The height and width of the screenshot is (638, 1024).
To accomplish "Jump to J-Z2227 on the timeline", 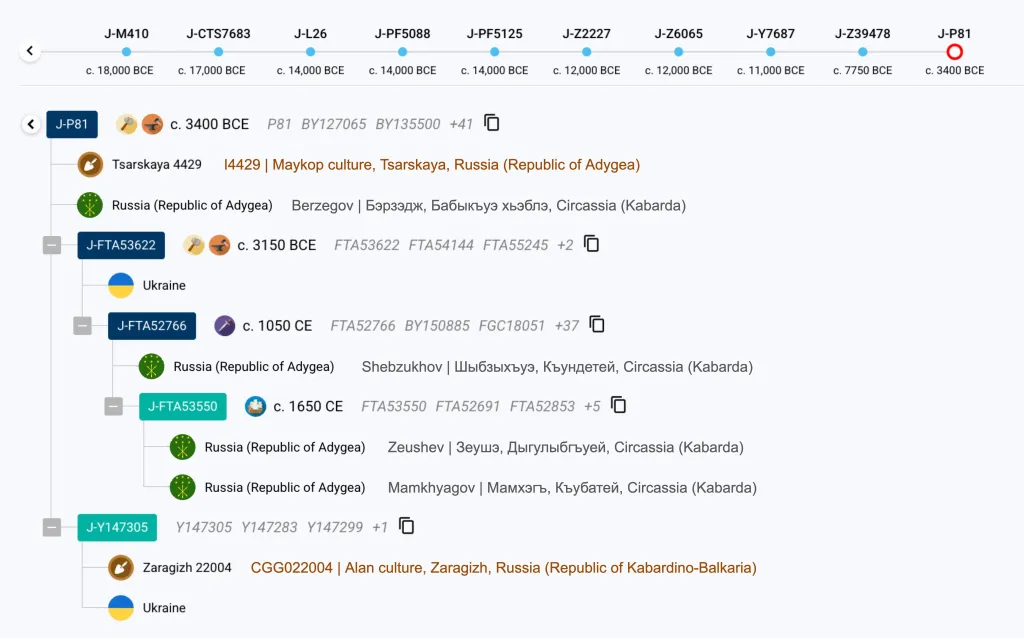I will click(586, 51).
